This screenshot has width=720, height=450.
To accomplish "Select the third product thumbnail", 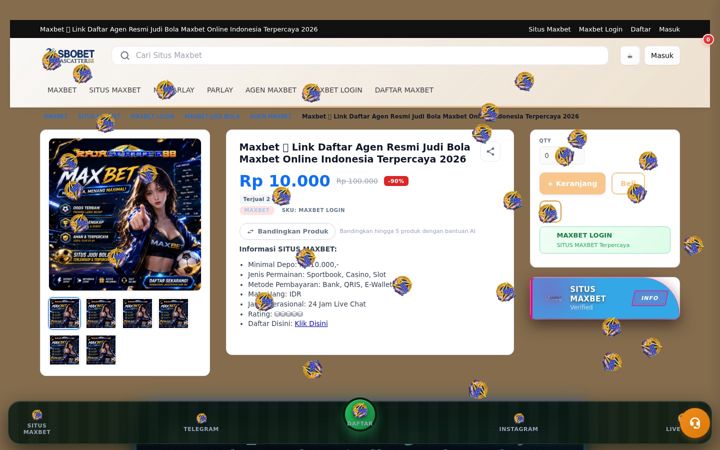I will pos(137,313).
